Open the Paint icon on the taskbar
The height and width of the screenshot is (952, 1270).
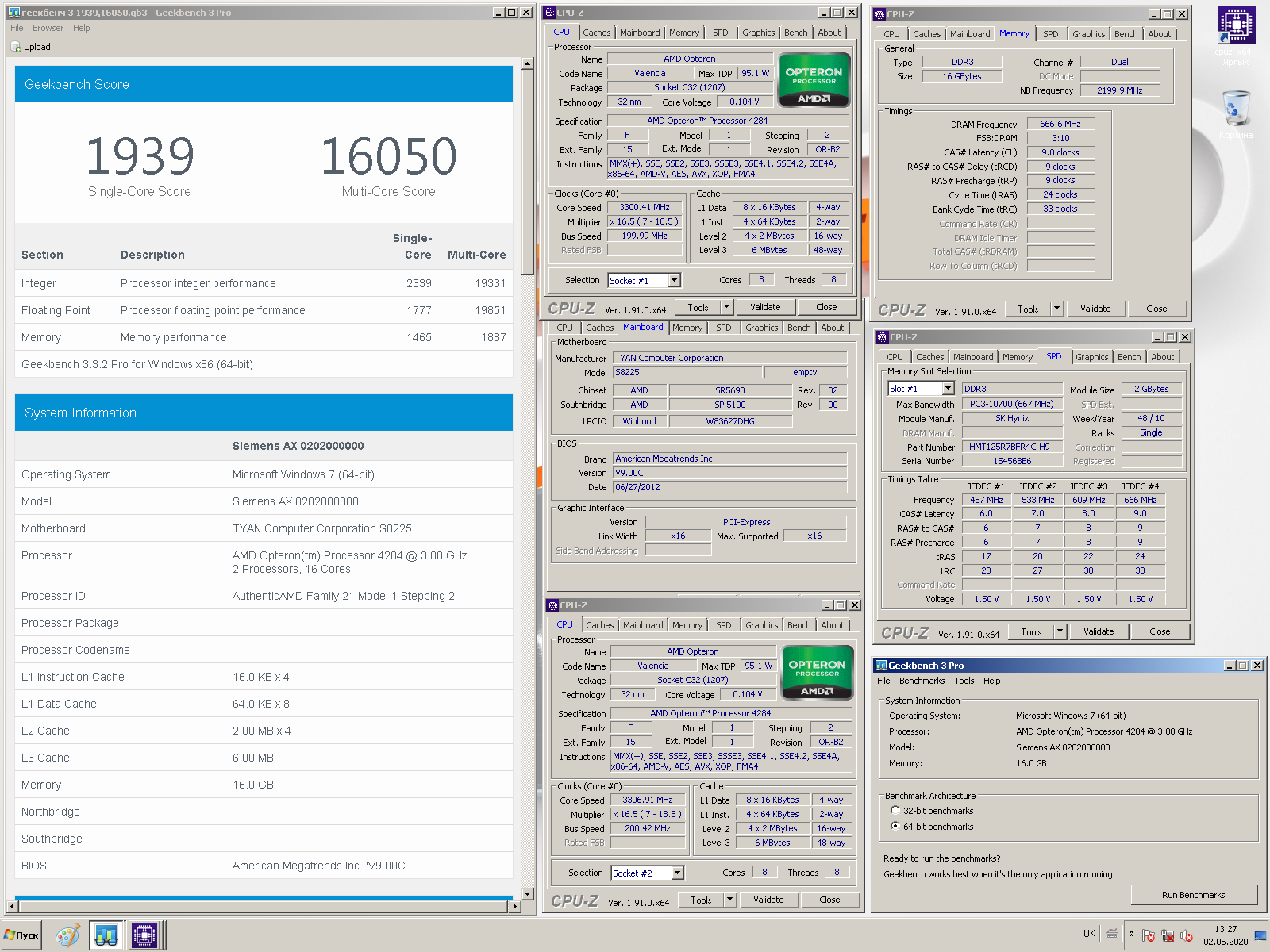pos(67,935)
